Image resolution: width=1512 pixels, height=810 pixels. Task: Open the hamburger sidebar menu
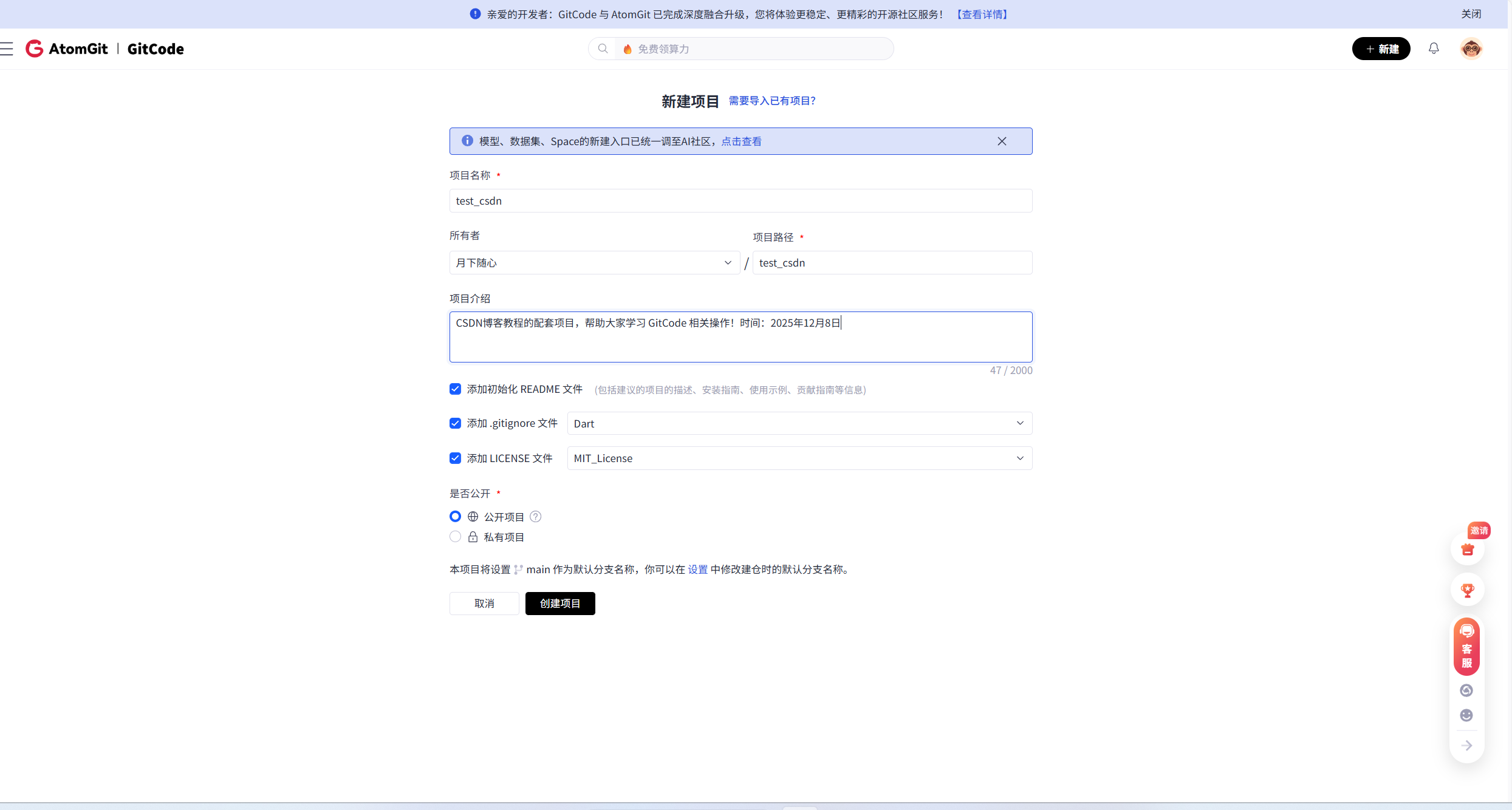[x=7, y=49]
